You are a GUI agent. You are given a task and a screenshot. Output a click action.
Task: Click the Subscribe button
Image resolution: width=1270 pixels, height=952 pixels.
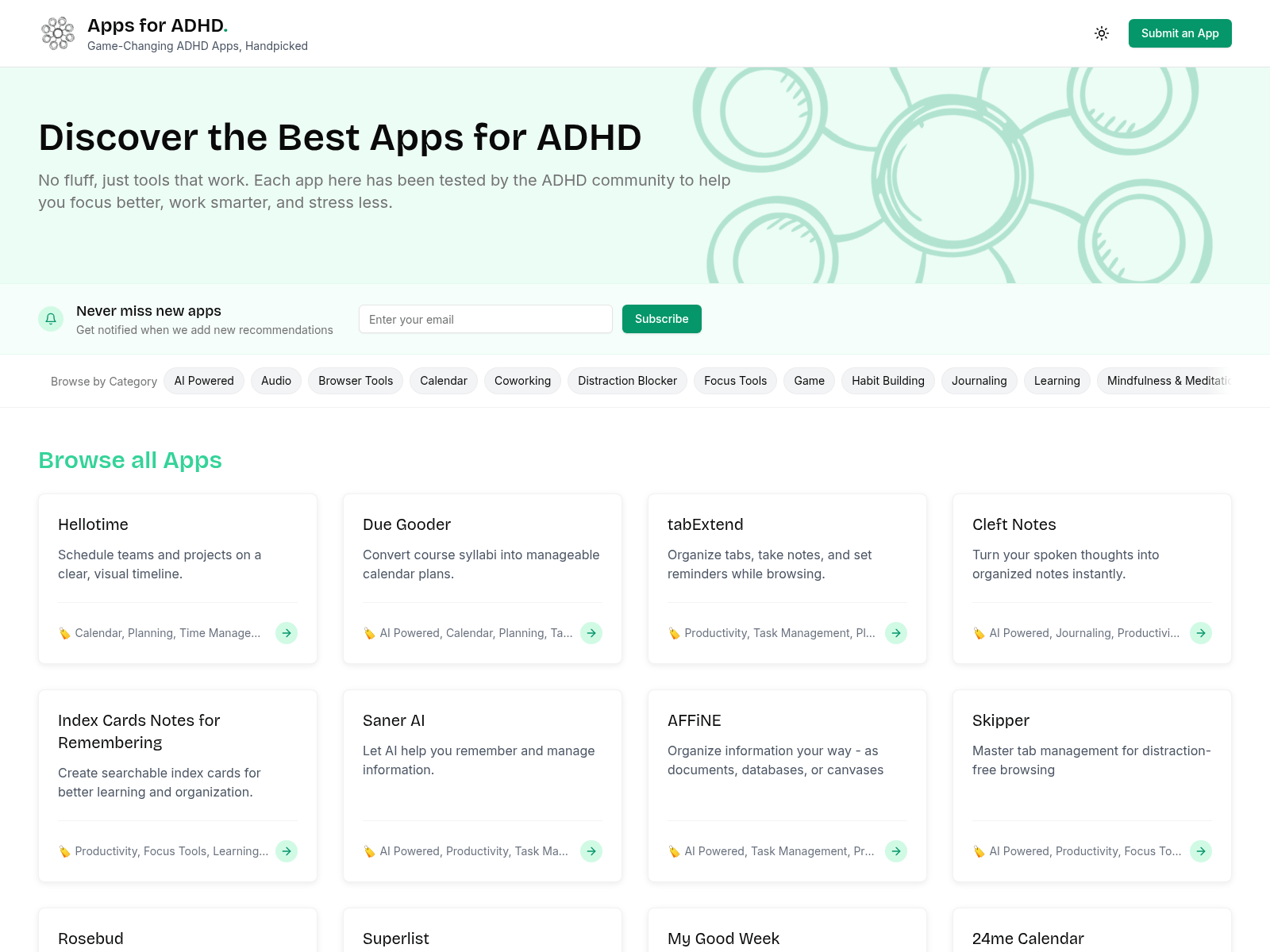661,319
